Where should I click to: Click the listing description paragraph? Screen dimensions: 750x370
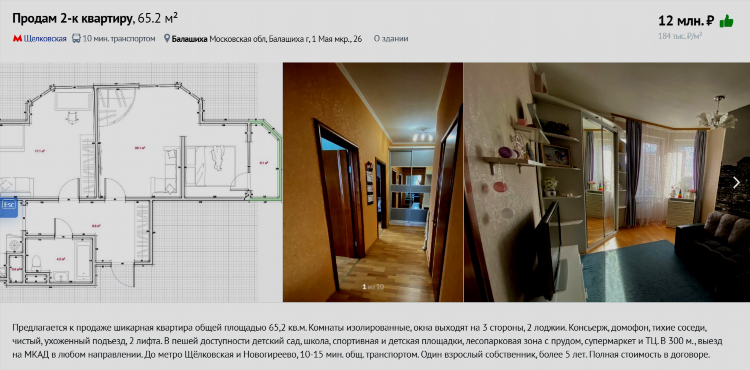(x=367, y=342)
